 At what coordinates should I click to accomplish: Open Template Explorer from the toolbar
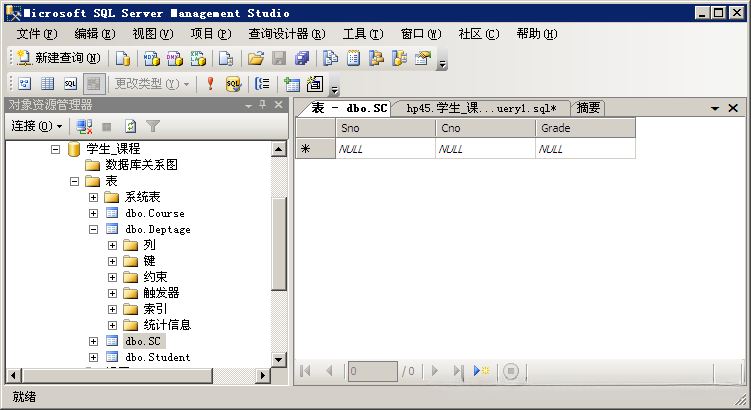[x=399, y=58]
